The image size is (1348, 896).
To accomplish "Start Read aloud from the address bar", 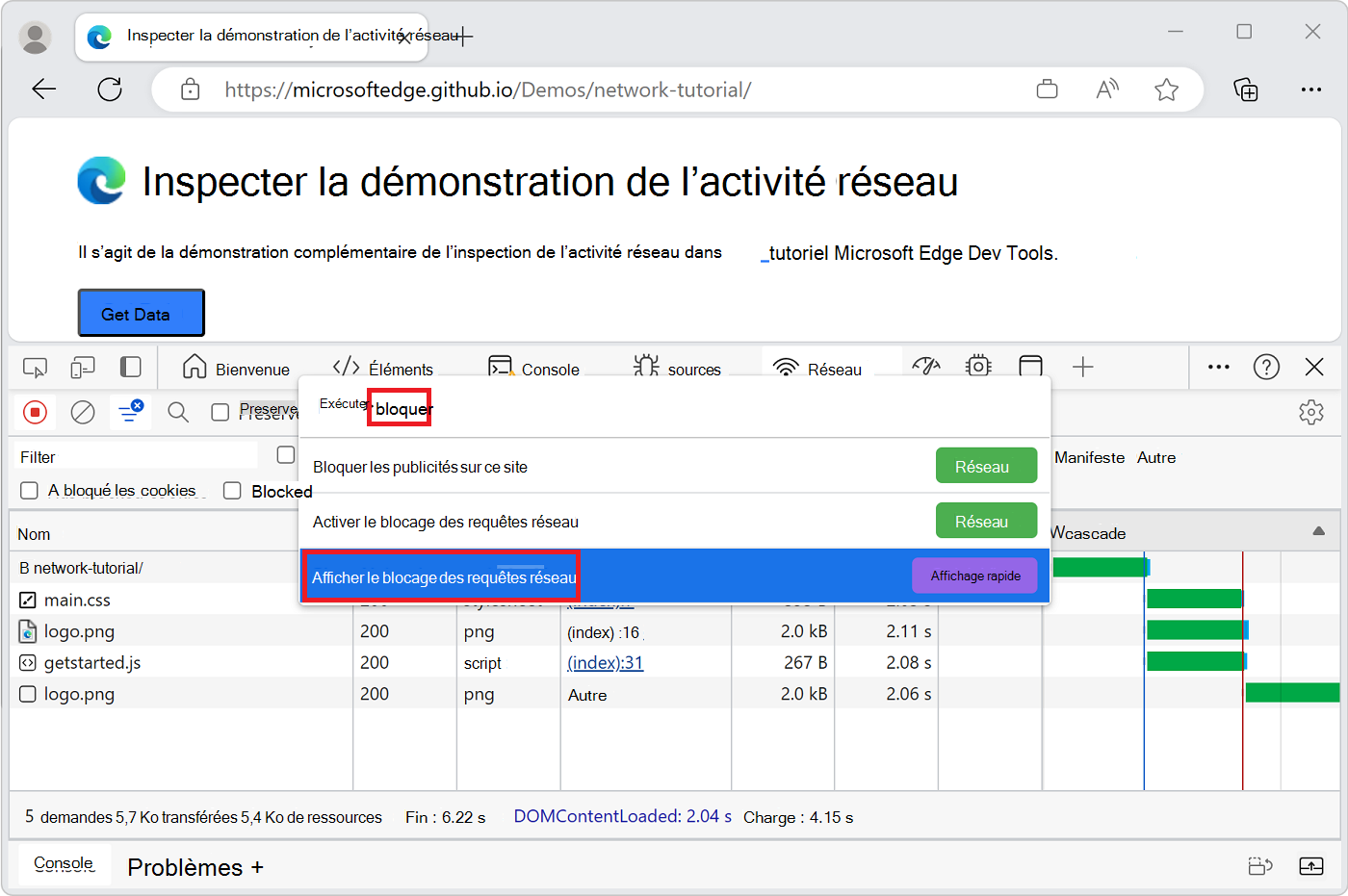I will pyautogui.click(x=1107, y=90).
